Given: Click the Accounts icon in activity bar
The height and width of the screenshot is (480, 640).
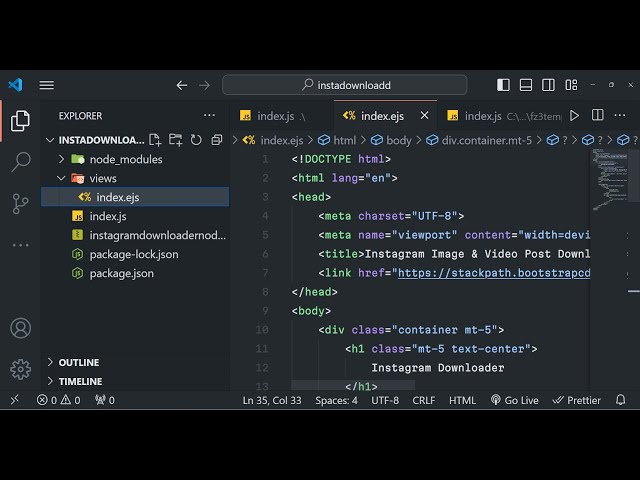Looking at the screenshot, I should pyautogui.click(x=20, y=328).
